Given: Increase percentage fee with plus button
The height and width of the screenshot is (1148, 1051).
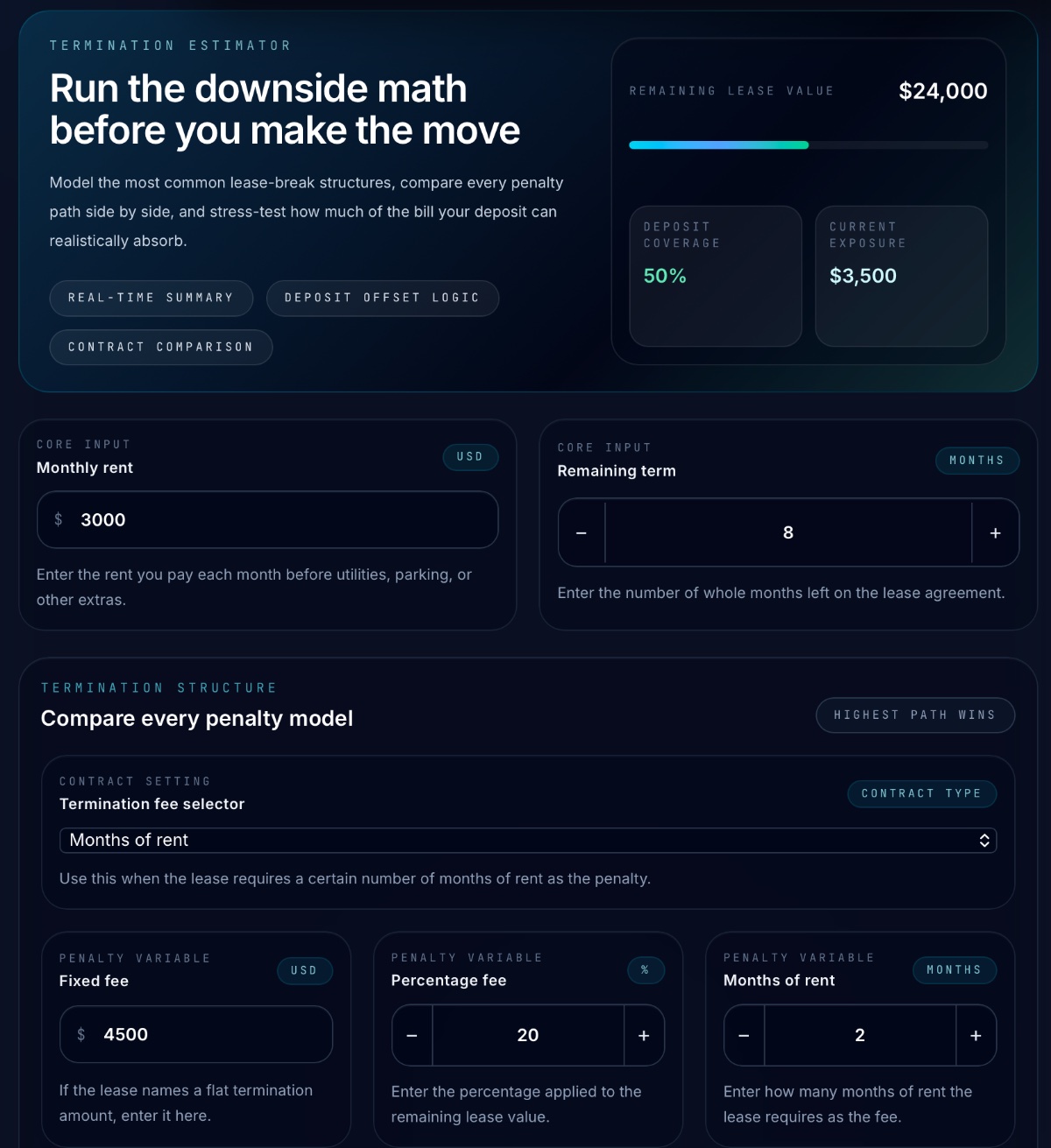Looking at the screenshot, I should coord(644,1035).
